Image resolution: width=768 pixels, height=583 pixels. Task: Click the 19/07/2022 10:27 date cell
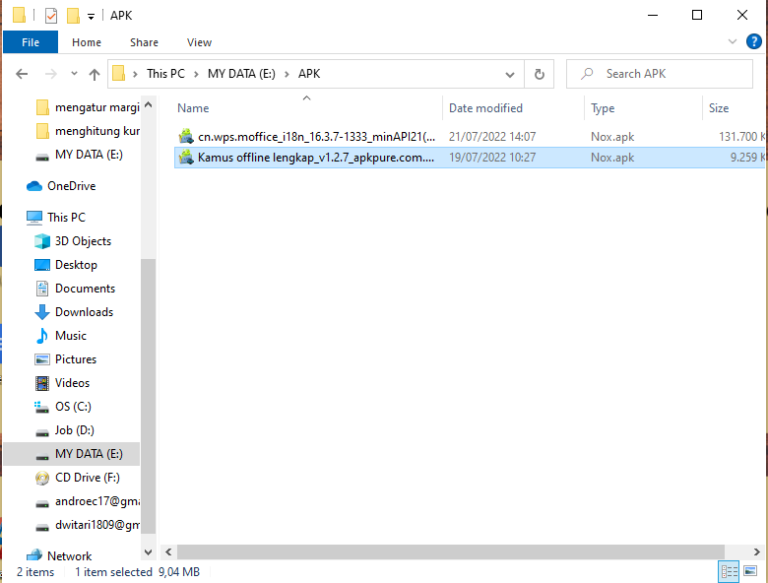[x=492, y=157]
